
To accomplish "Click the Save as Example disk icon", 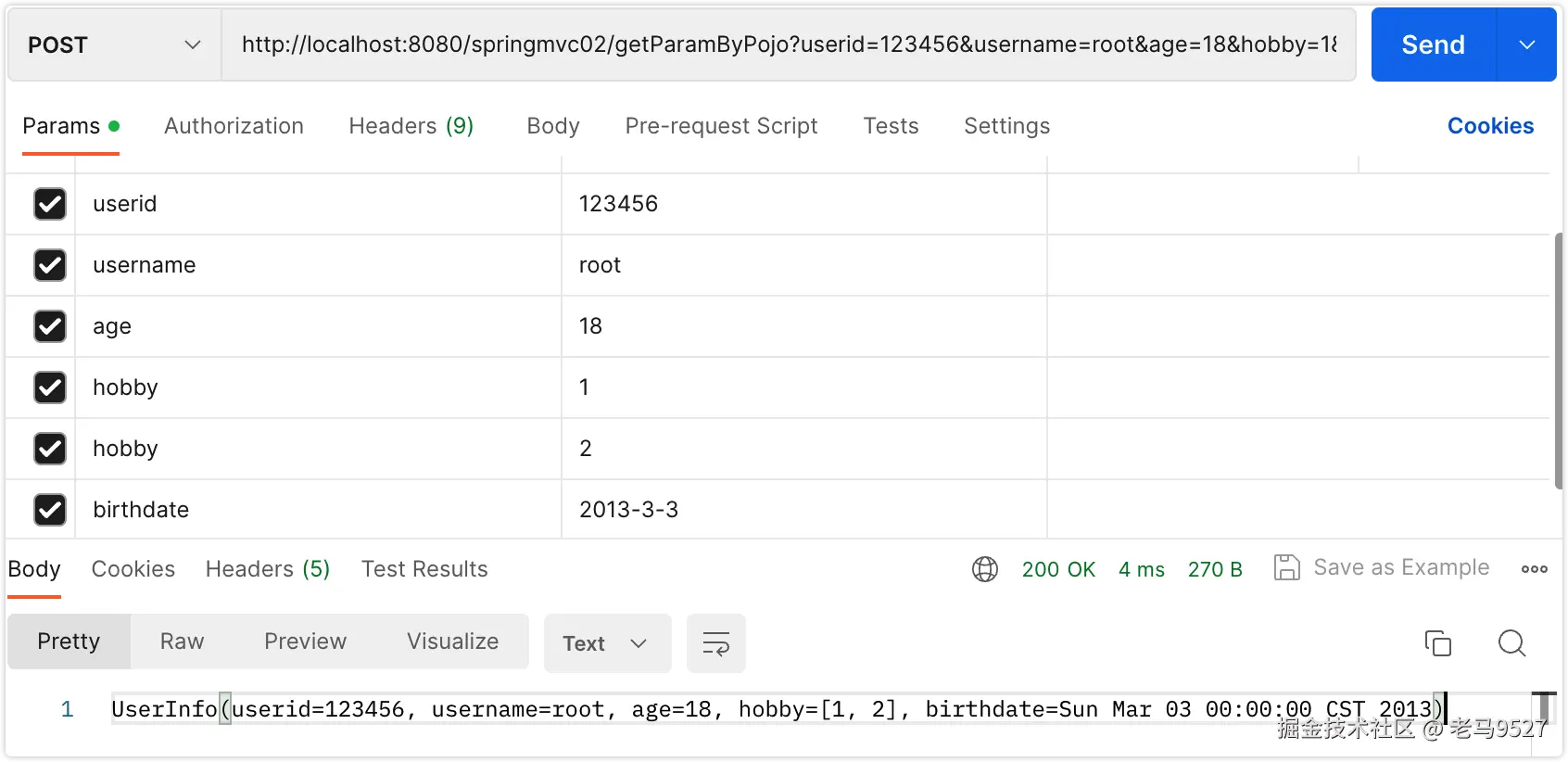I will coord(1286,567).
